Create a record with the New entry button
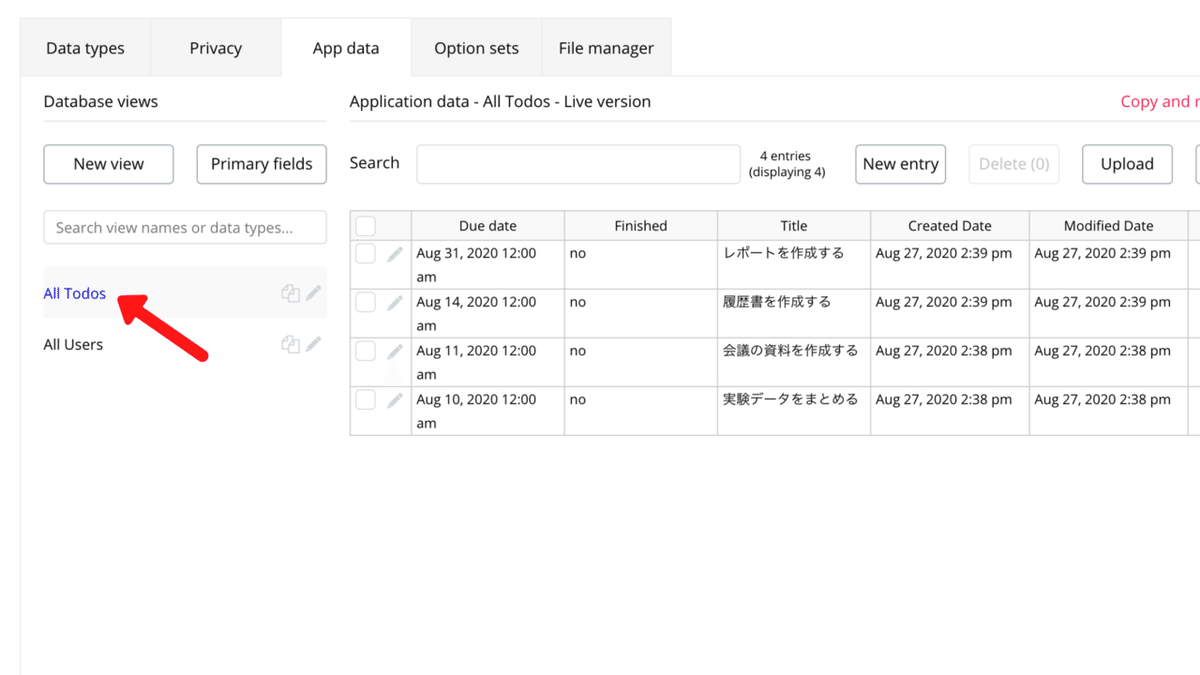The image size is (1200, 675). (900, 164)
